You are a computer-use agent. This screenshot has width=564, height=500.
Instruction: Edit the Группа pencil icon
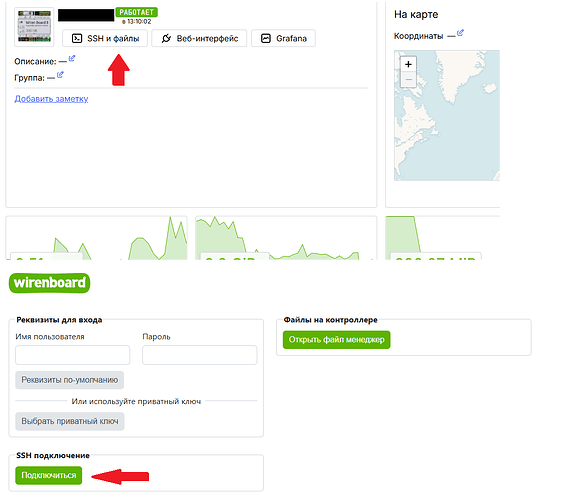click(x=60, y=74)
